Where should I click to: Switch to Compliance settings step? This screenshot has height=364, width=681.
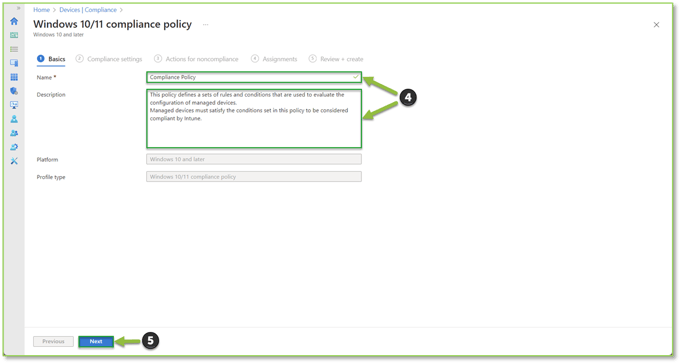point(109,59)
